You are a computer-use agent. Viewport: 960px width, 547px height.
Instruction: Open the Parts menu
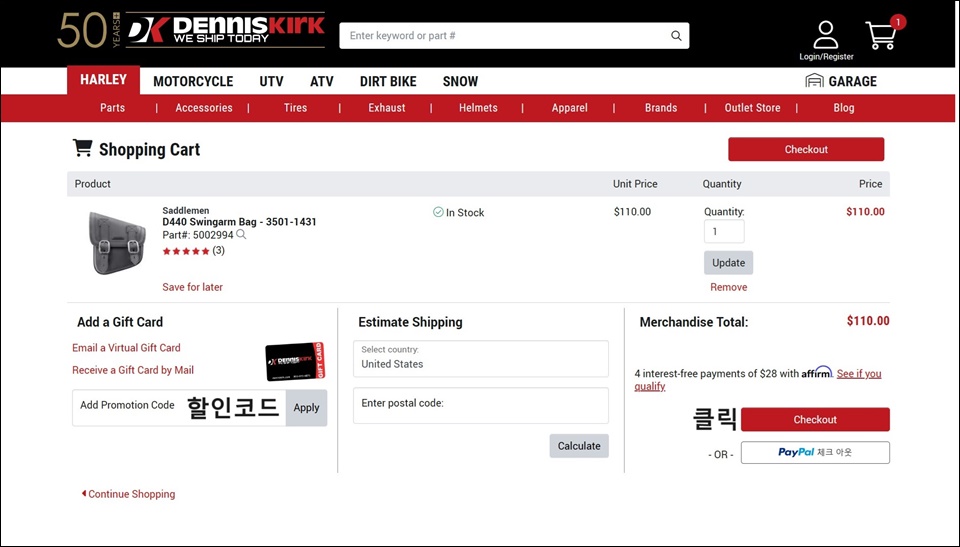tap(113, 108)
